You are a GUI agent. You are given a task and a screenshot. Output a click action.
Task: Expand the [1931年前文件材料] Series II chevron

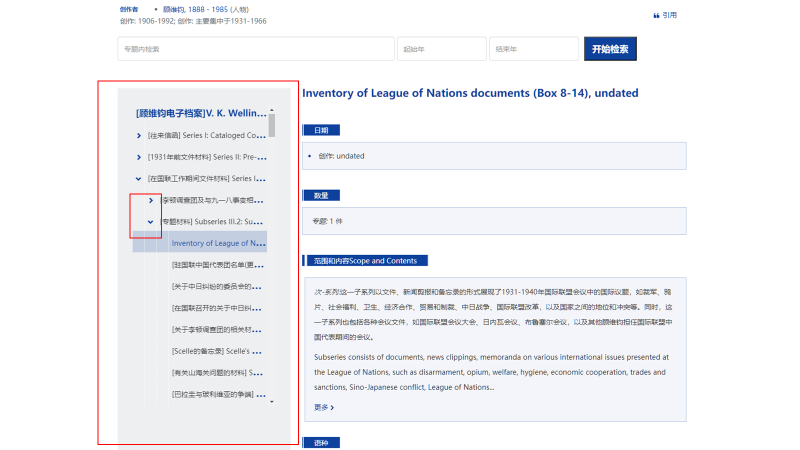(x=139, y=157)
